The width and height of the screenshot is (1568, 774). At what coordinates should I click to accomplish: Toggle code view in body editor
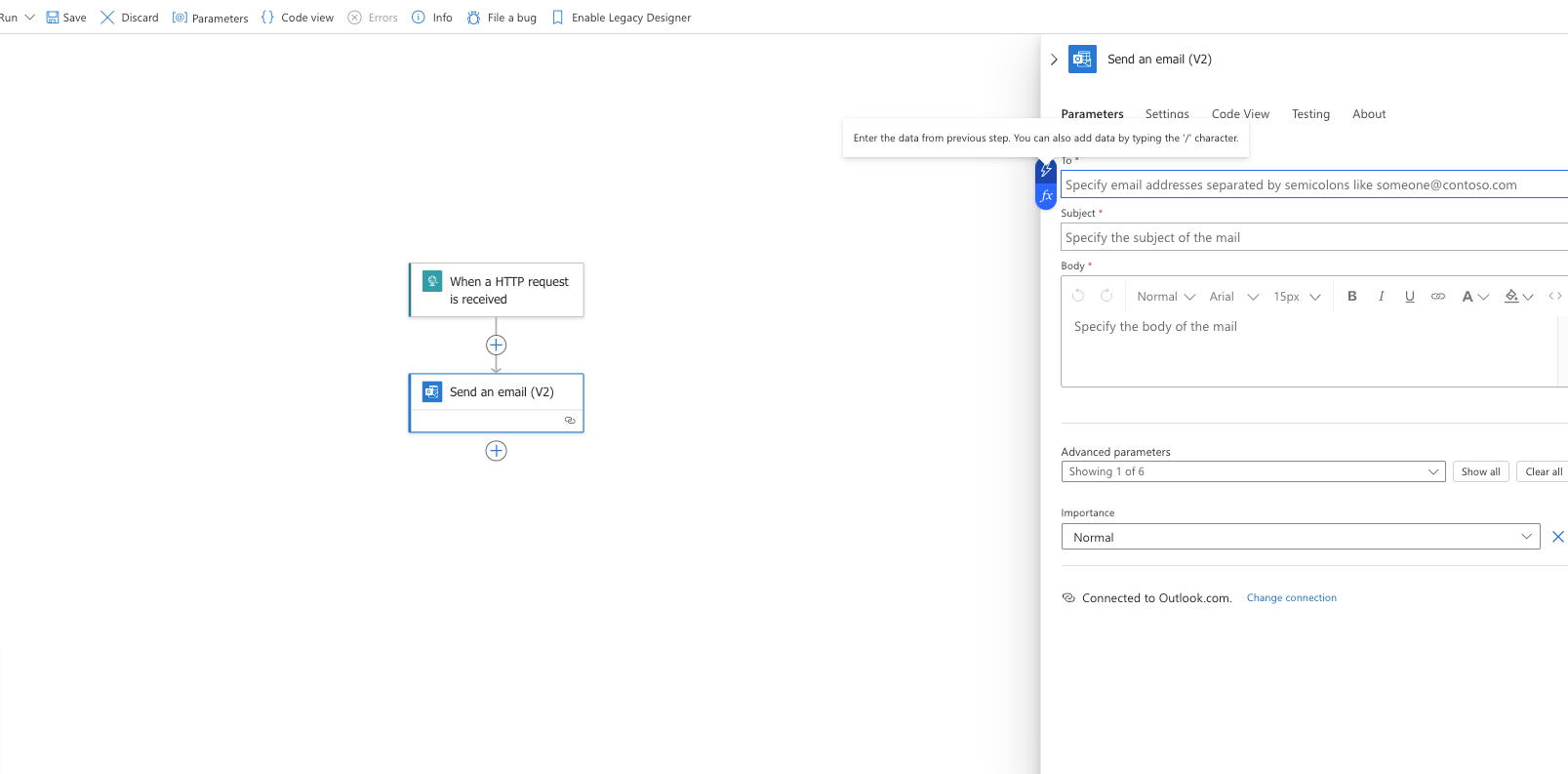(1554, 297)
